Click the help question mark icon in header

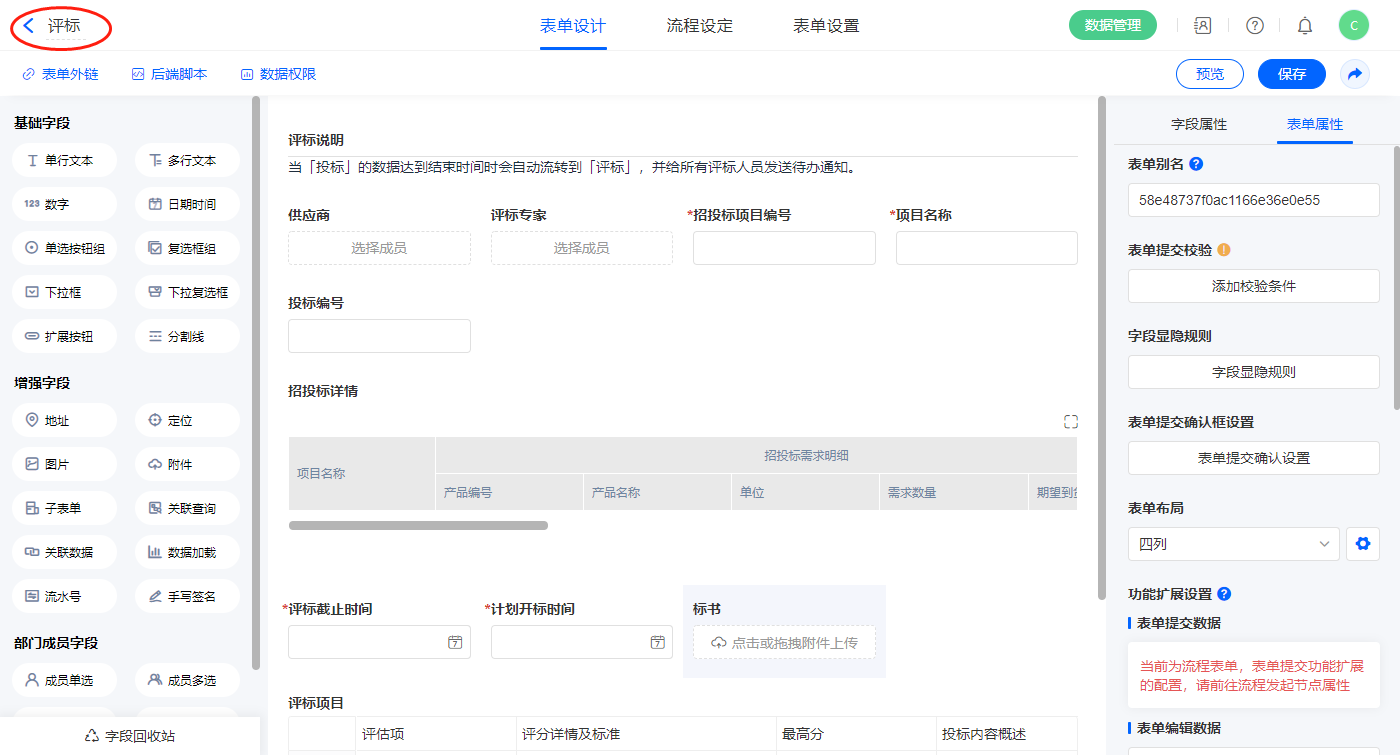pos(1255,26)
